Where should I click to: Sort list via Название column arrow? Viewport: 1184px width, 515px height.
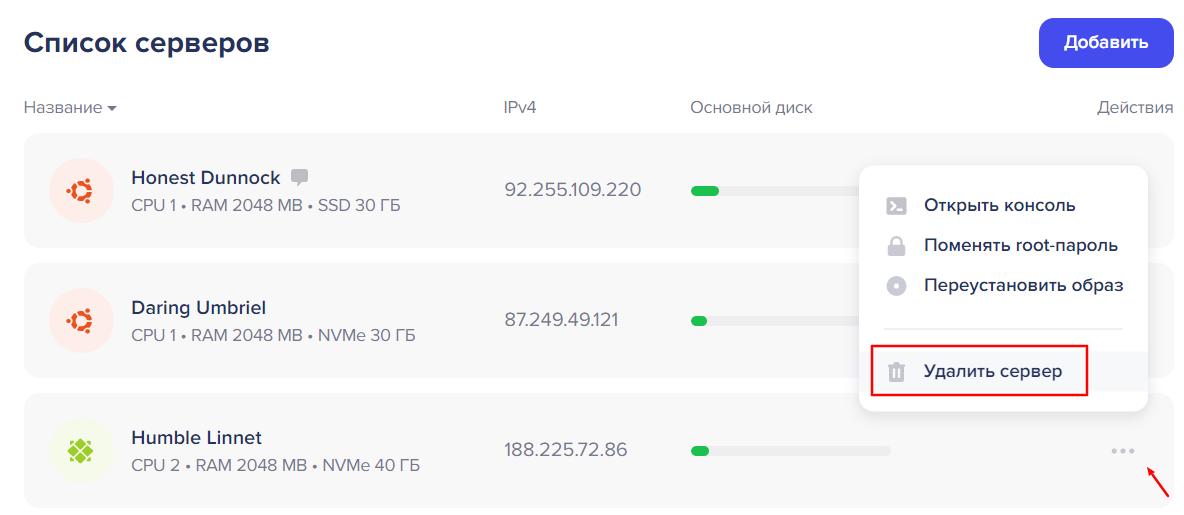click(x=112, y=109)
